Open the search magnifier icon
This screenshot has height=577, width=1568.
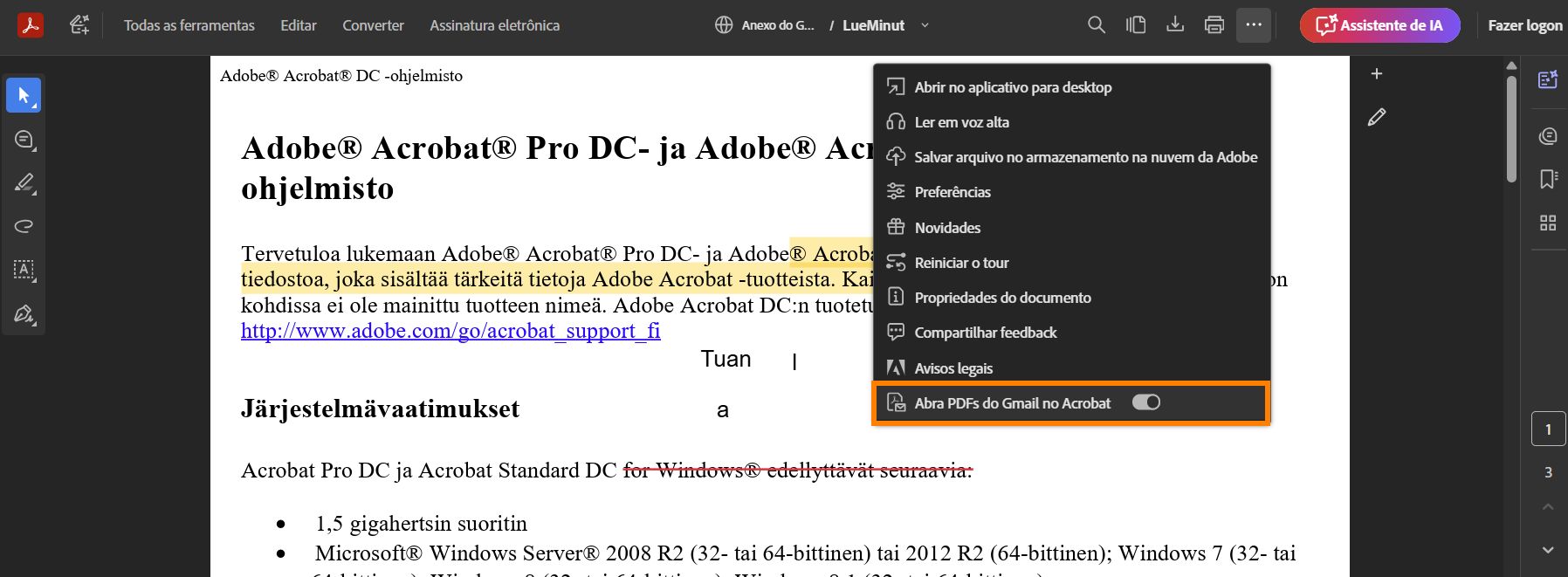(1097, 25)
